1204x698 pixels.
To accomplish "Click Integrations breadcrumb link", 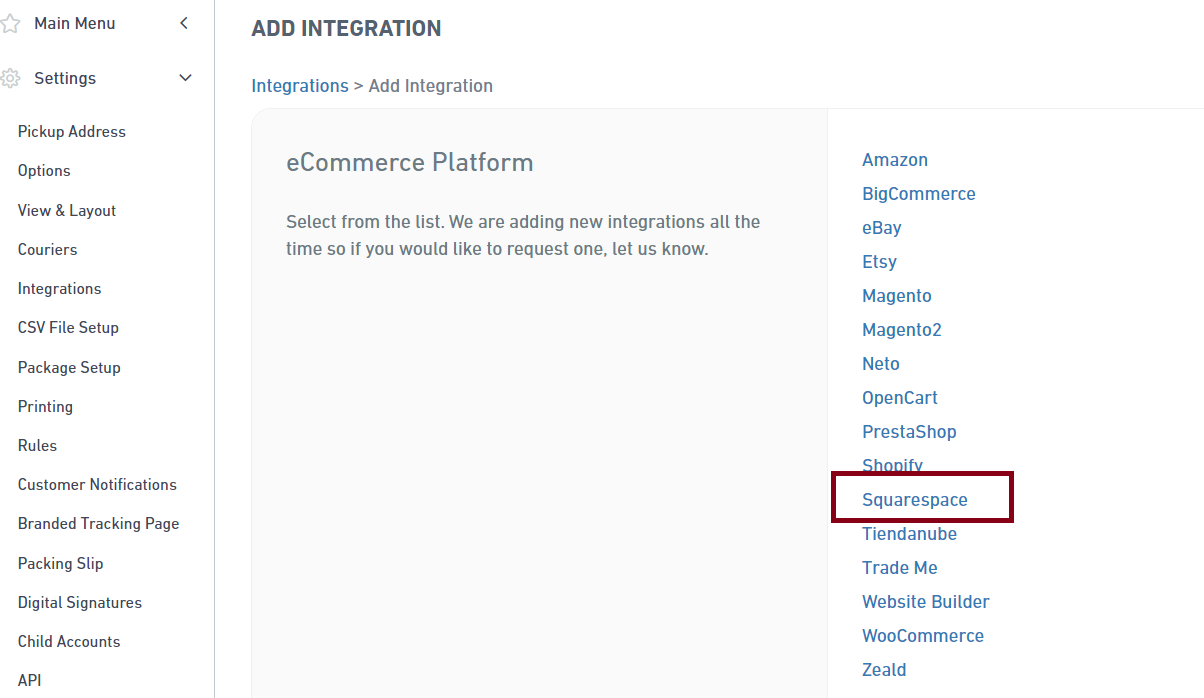I will point(300,86).
